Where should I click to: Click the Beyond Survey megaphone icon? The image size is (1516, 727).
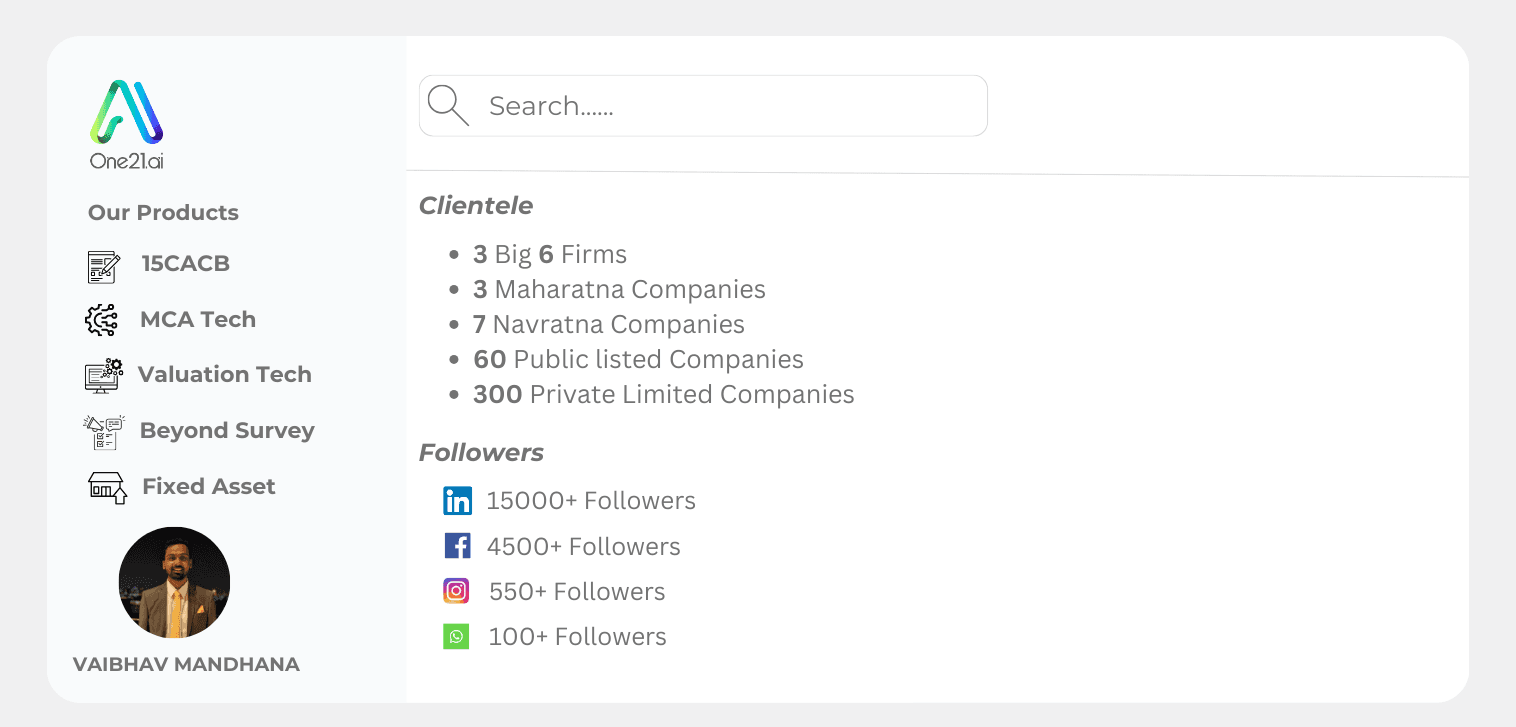[104, 431]
